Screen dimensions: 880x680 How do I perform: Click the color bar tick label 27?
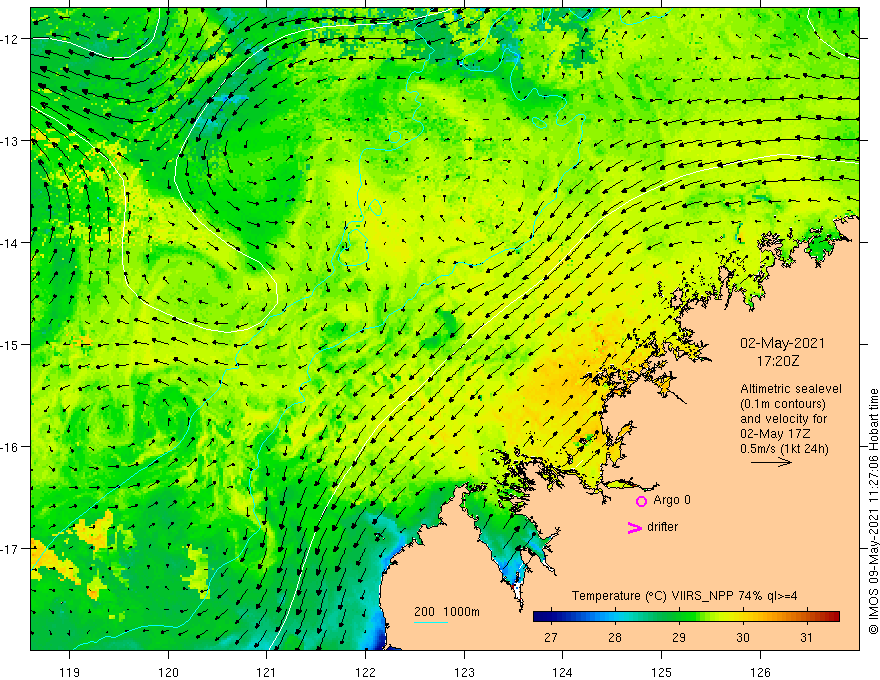[551, 637]
